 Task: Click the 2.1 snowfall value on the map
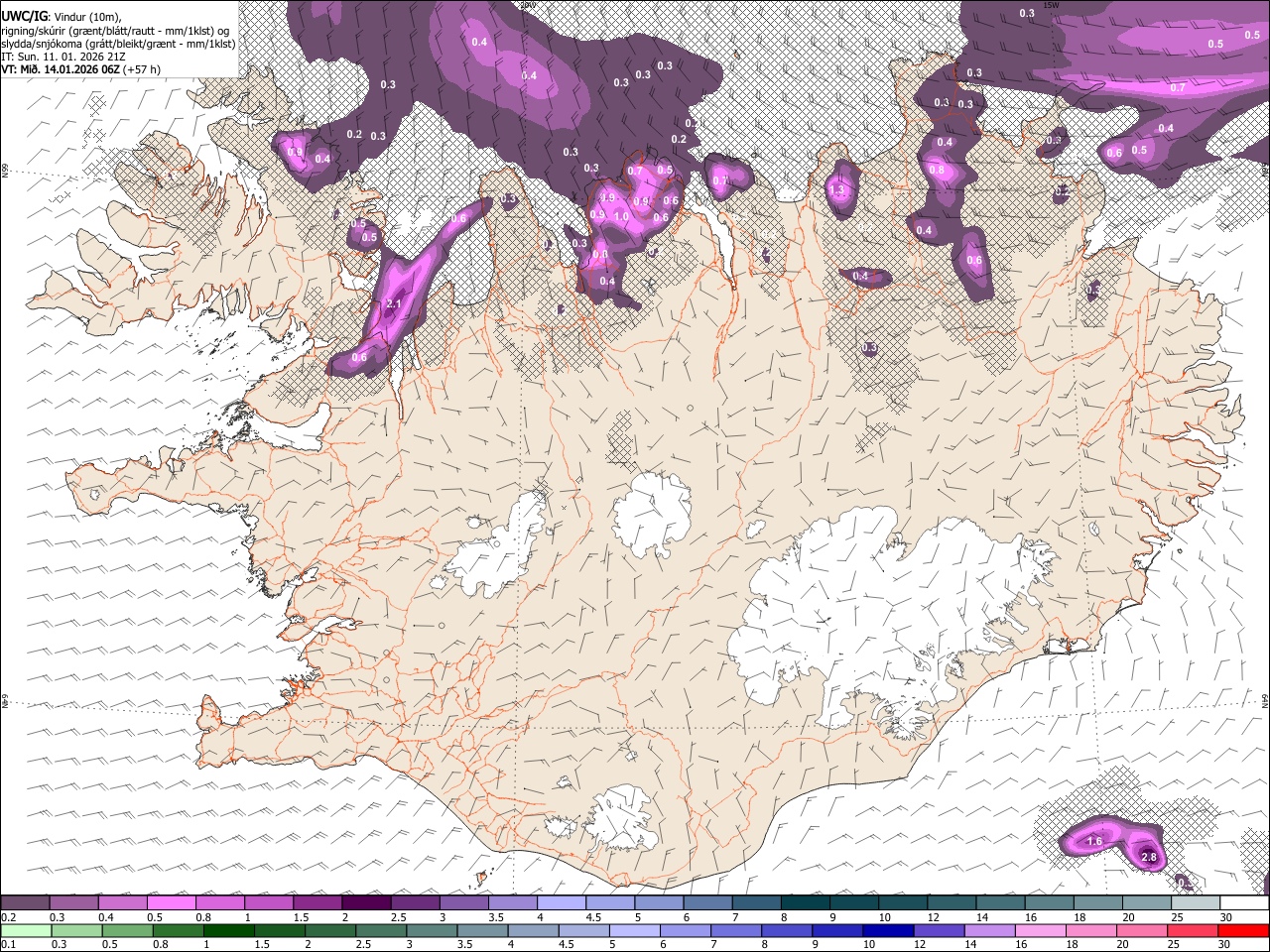tap(393, 303)
